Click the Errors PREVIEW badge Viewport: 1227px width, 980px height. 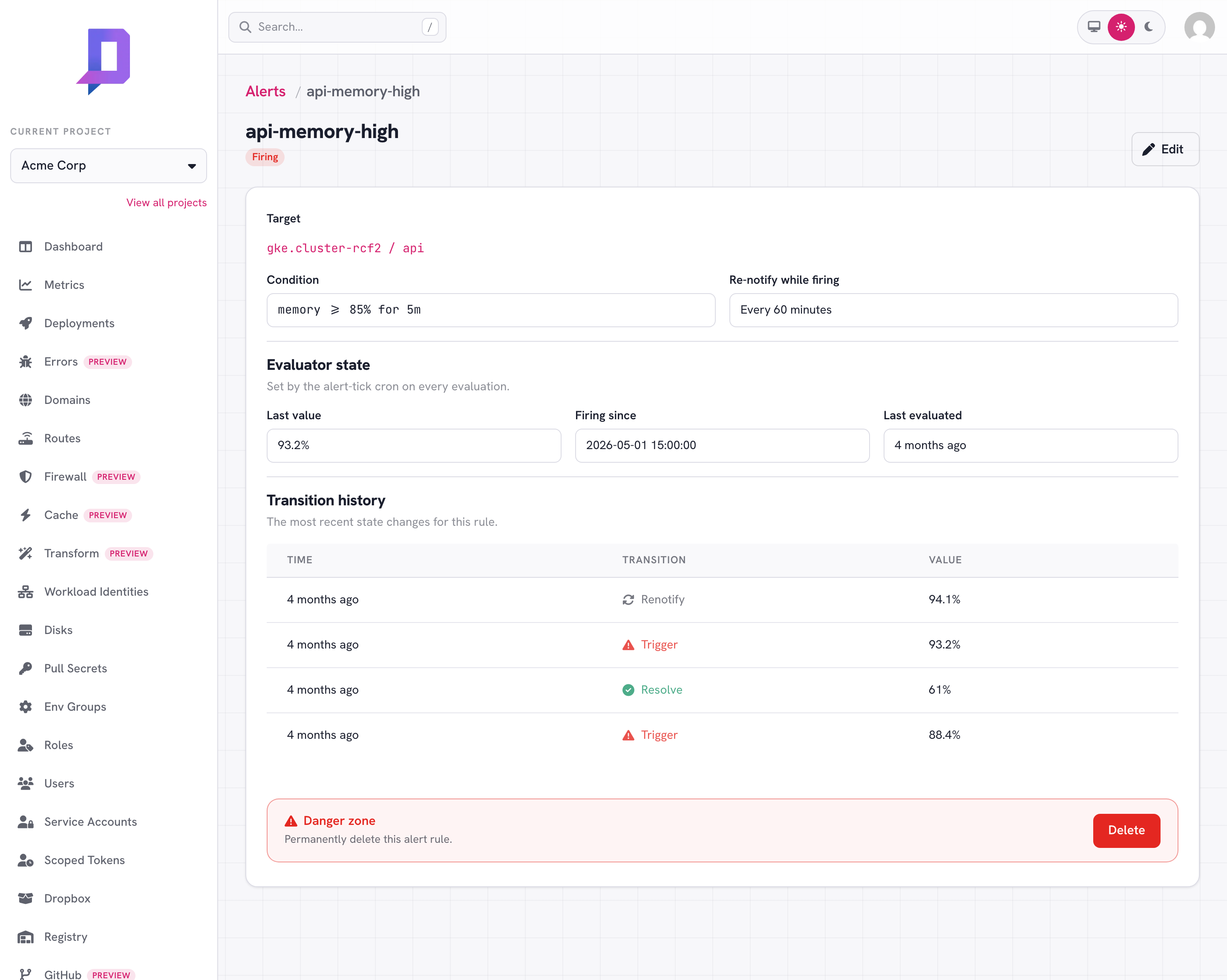[107, 362]
